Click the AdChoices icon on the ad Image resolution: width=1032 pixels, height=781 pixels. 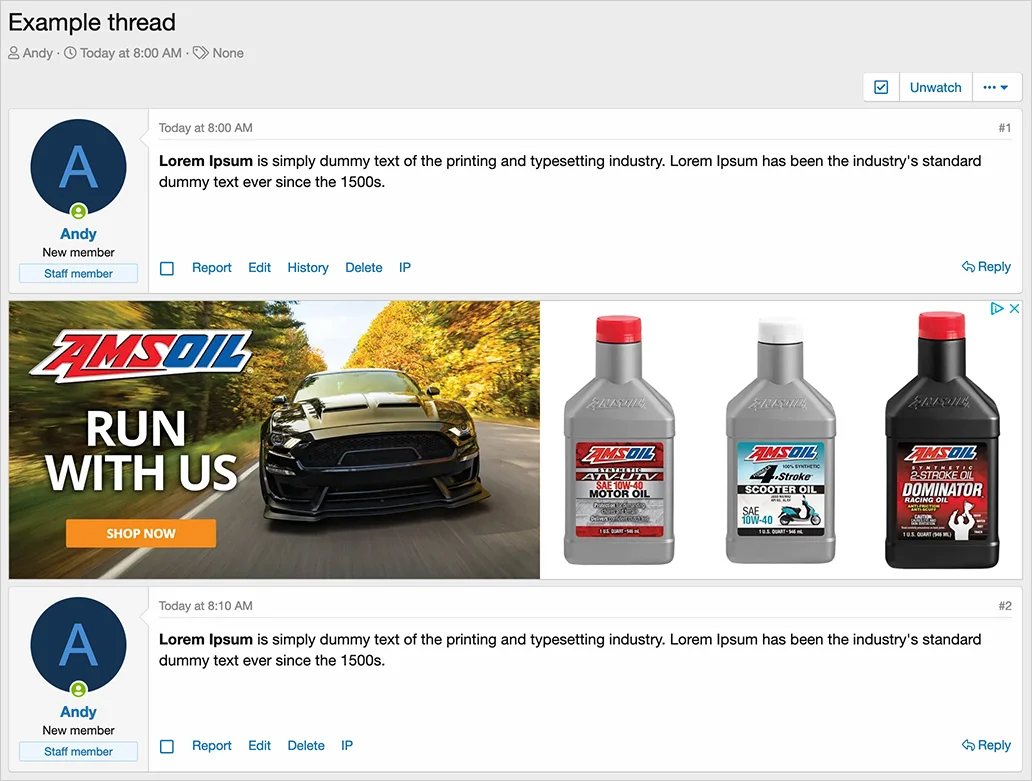tap(996, 309)
